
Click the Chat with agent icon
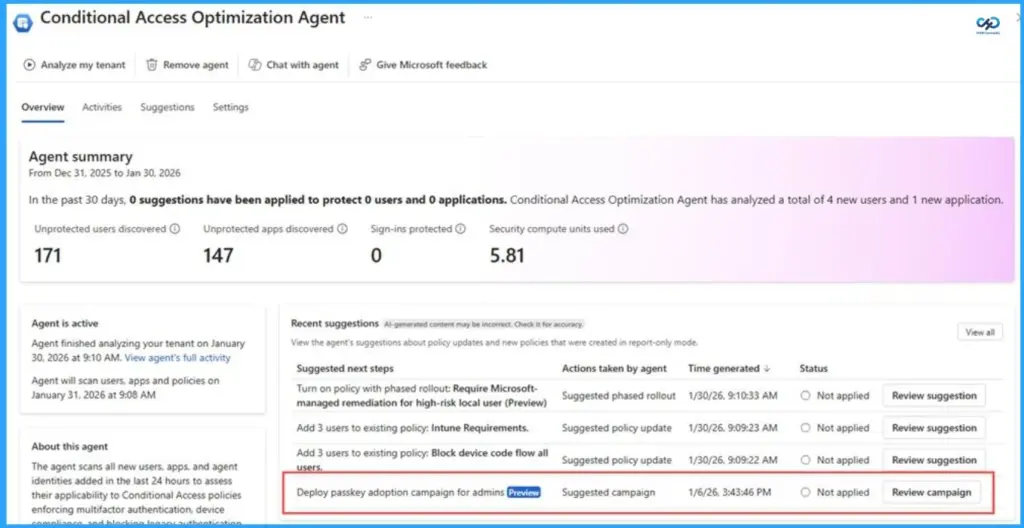click(x=255, y=65)
